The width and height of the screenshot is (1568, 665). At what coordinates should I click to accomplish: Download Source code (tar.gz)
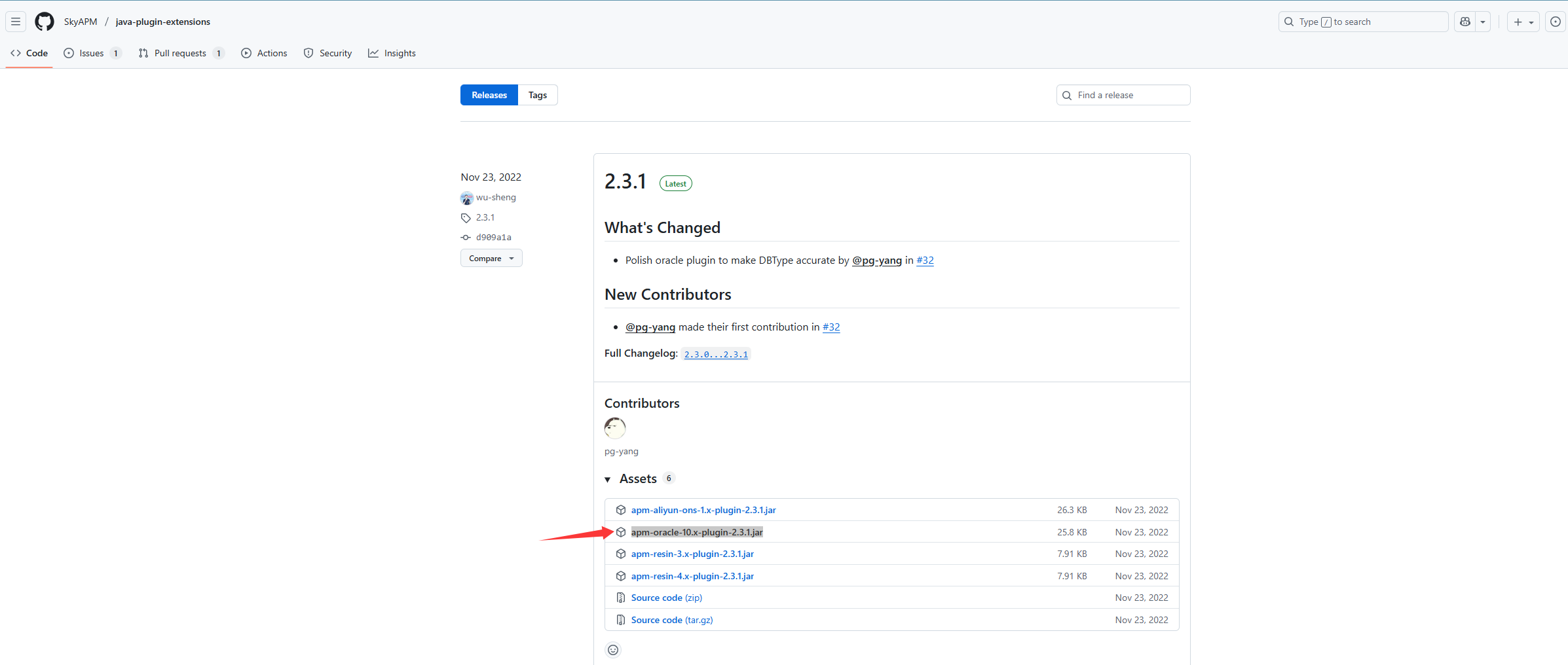pos(672,620)
